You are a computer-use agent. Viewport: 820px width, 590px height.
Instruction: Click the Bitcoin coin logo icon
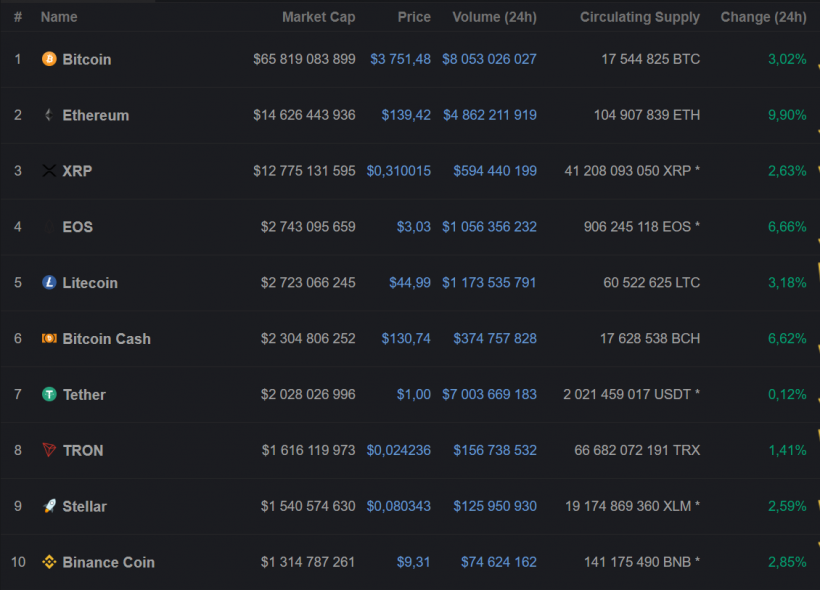point(49,59)
